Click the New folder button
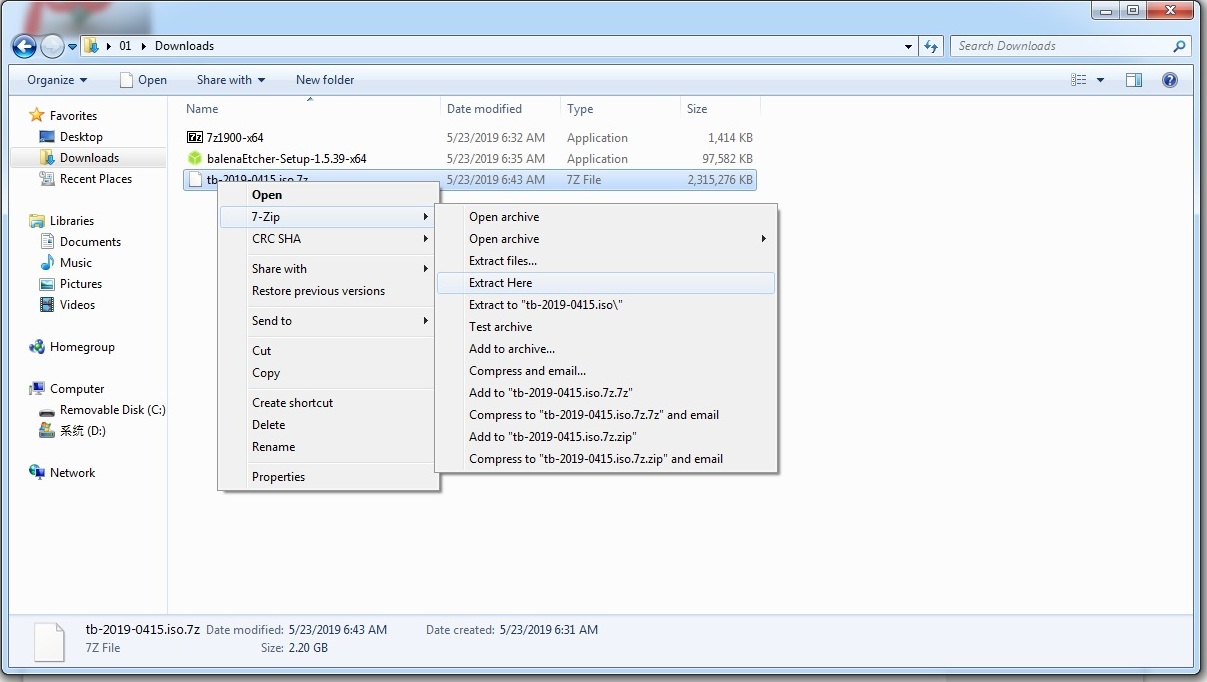Image resolution: width=1207 pixels, height=682 pixels. tap(325, 80)
